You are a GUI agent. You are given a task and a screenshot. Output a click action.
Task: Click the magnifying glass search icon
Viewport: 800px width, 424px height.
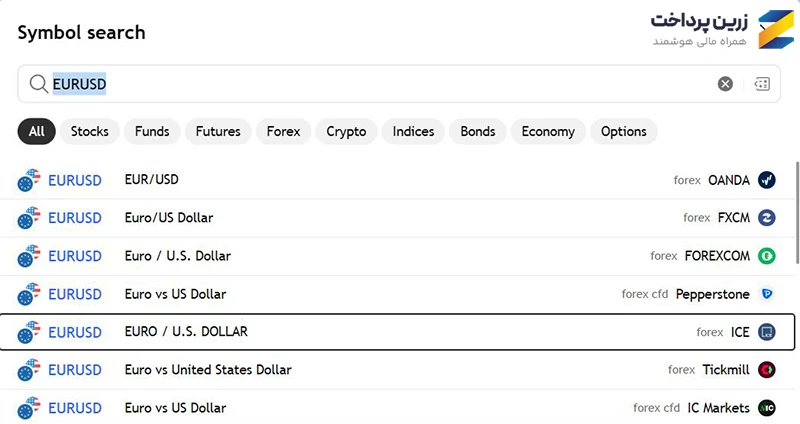(38, 84)
